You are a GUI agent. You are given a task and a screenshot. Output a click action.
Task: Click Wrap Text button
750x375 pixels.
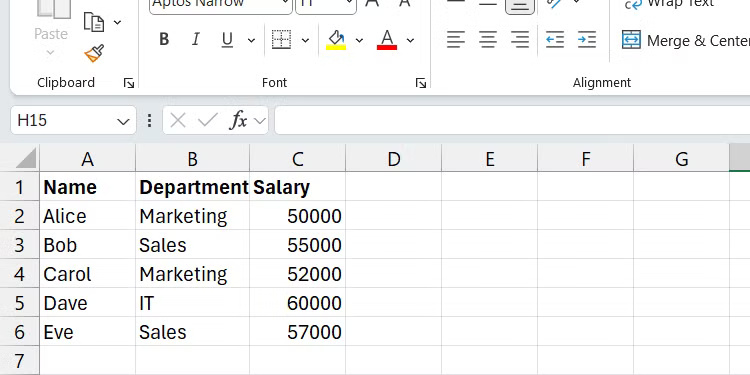[x=670, y=4]
